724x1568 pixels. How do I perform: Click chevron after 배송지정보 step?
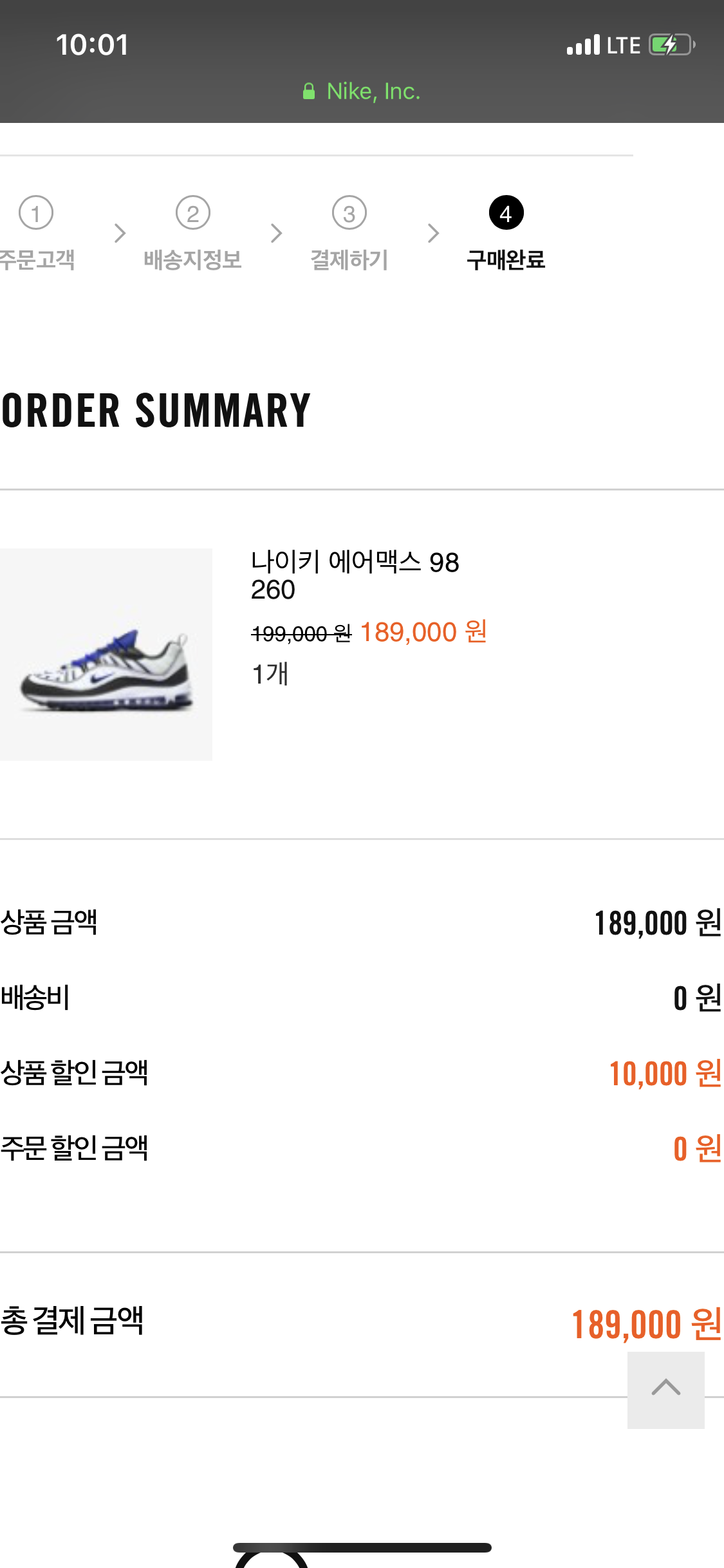click(277, 233)
